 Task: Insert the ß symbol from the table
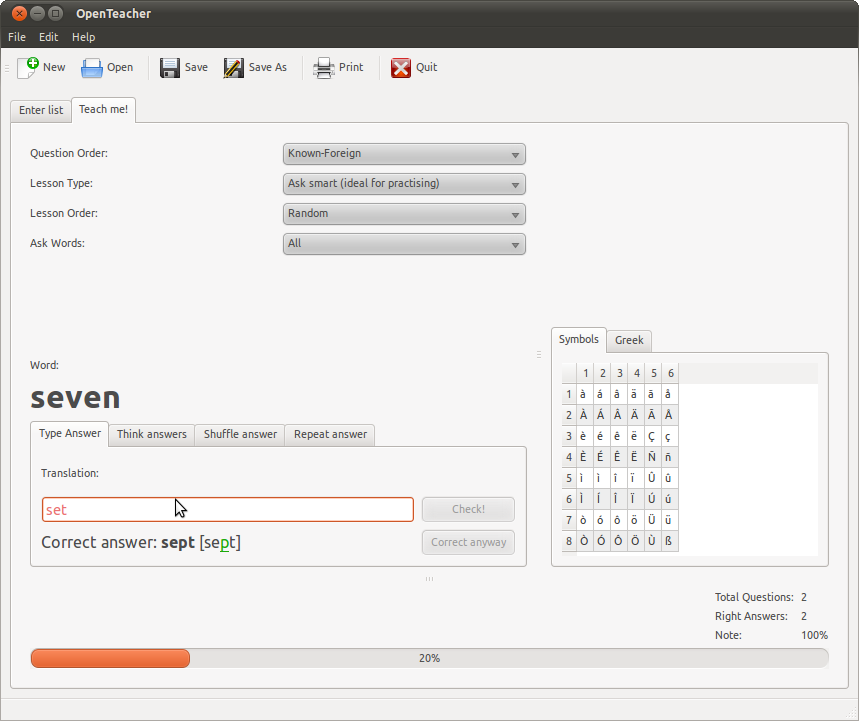[669, 541]
